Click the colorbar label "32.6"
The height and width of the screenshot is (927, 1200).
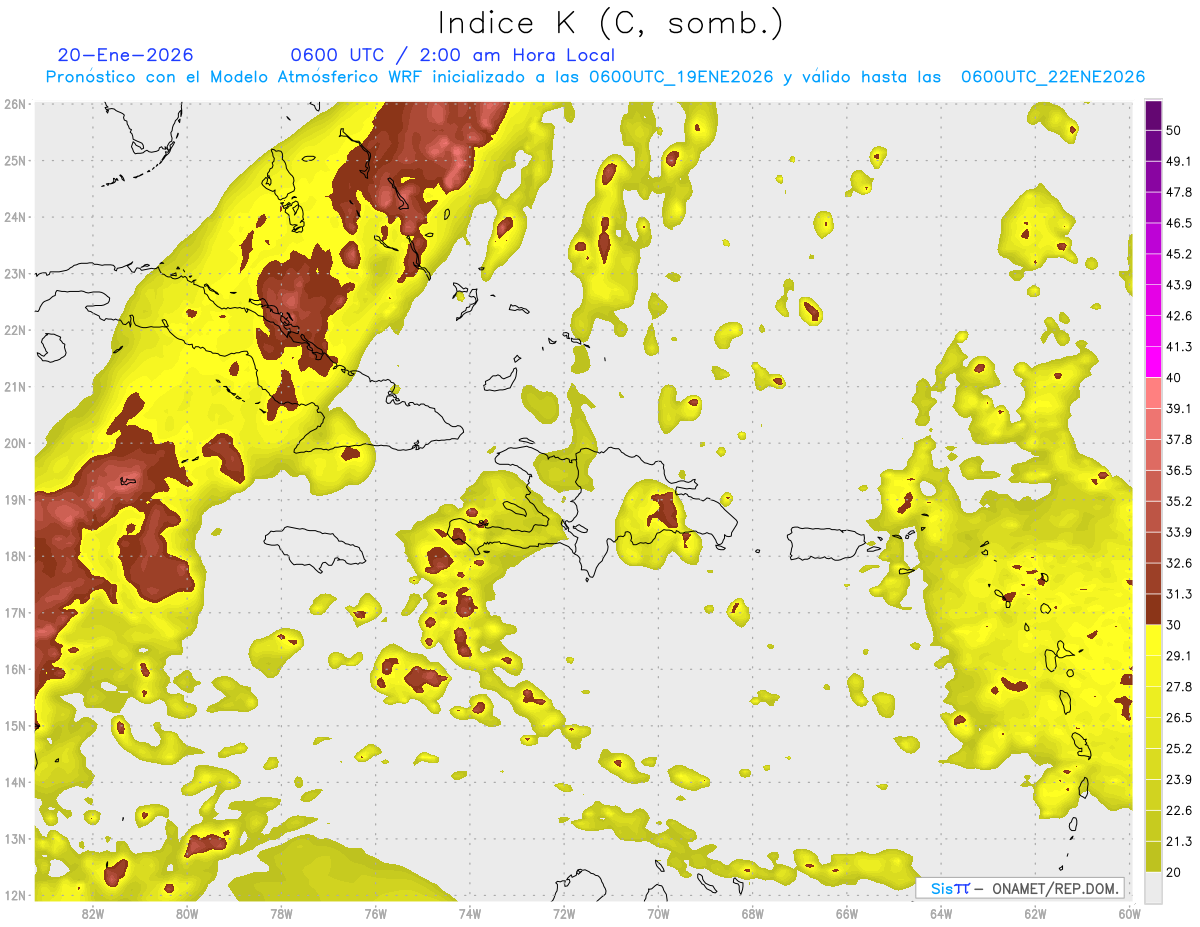(x=1178, y=563)
